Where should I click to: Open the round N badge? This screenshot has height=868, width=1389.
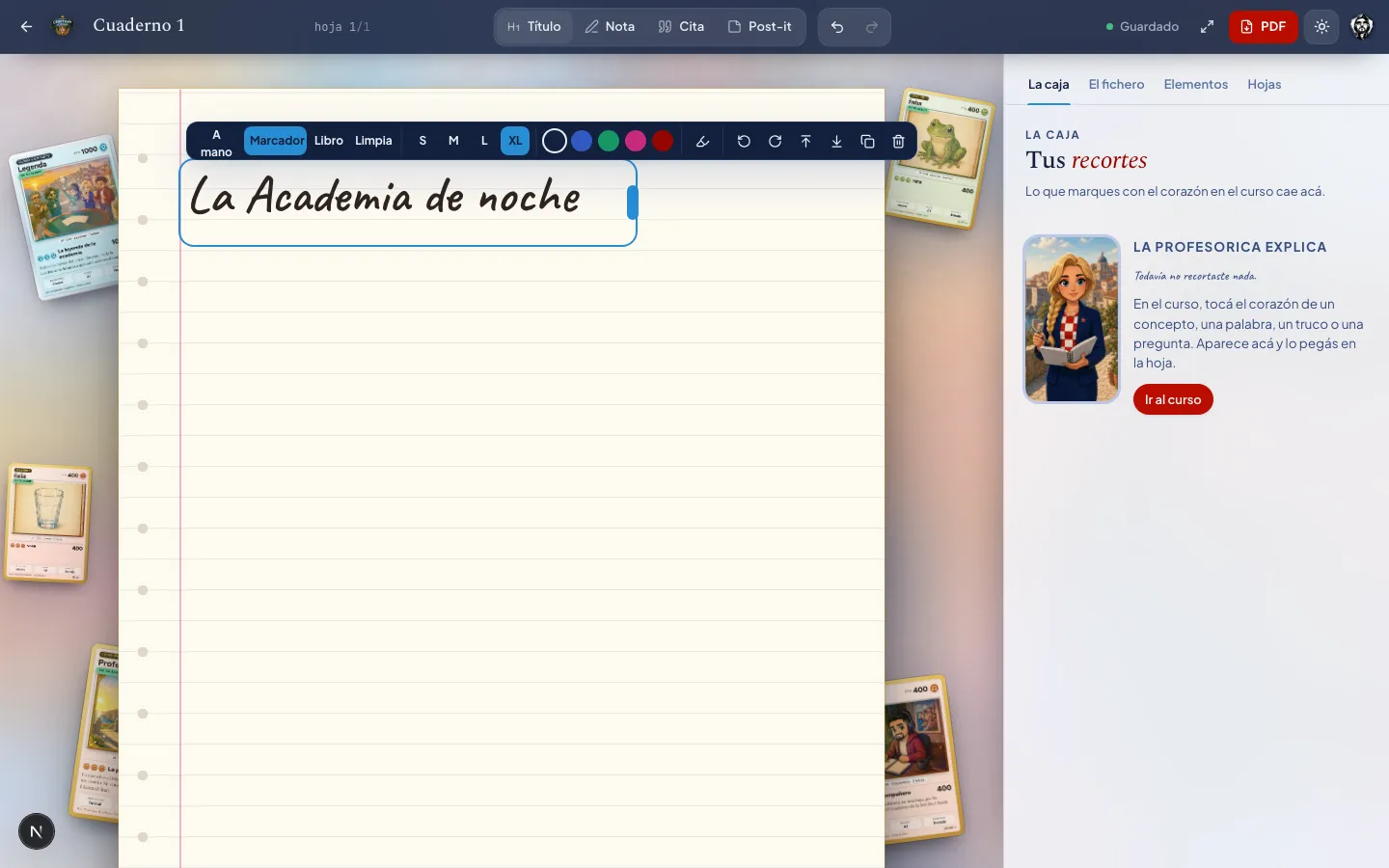click(x=37, y=831)
